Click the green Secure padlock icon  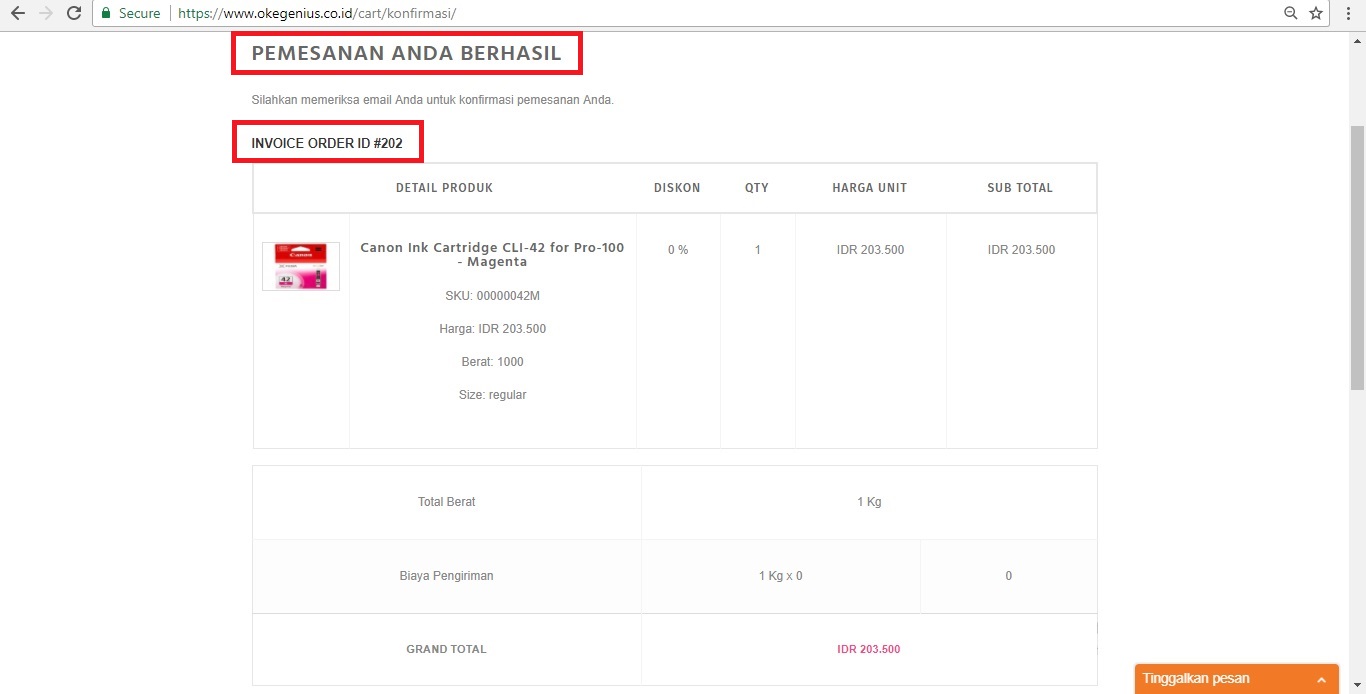[x=106, y=14]
